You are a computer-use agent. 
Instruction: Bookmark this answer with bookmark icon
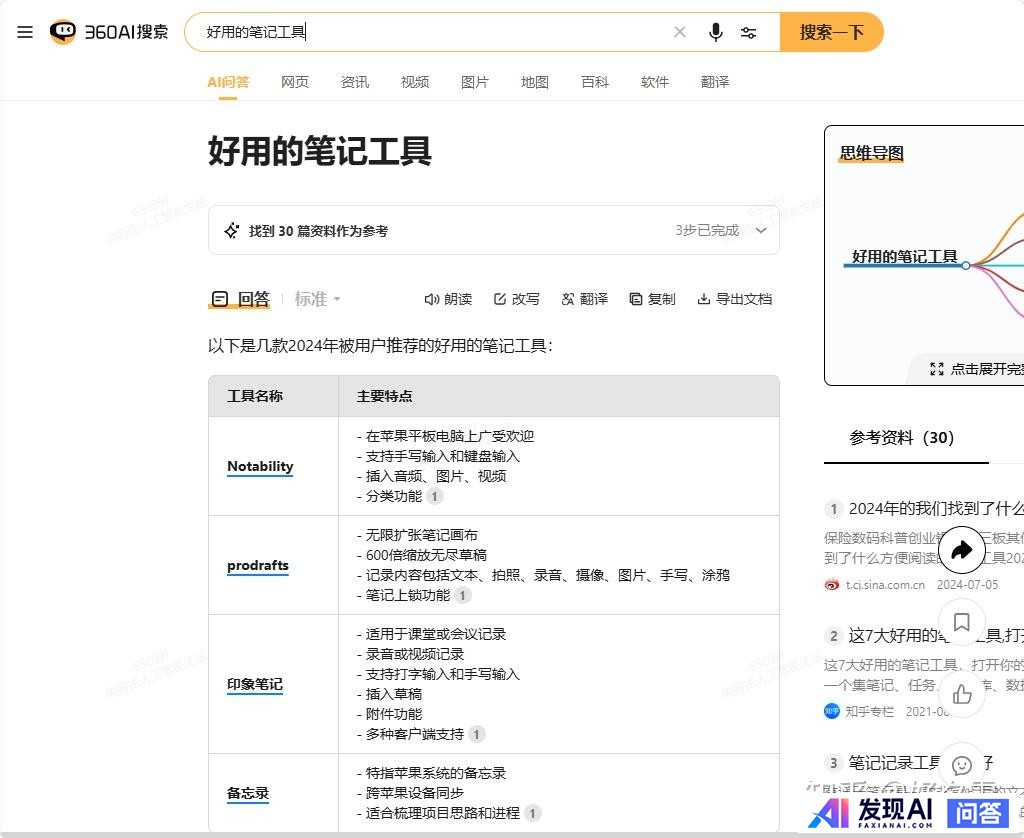tap(961, 623)
